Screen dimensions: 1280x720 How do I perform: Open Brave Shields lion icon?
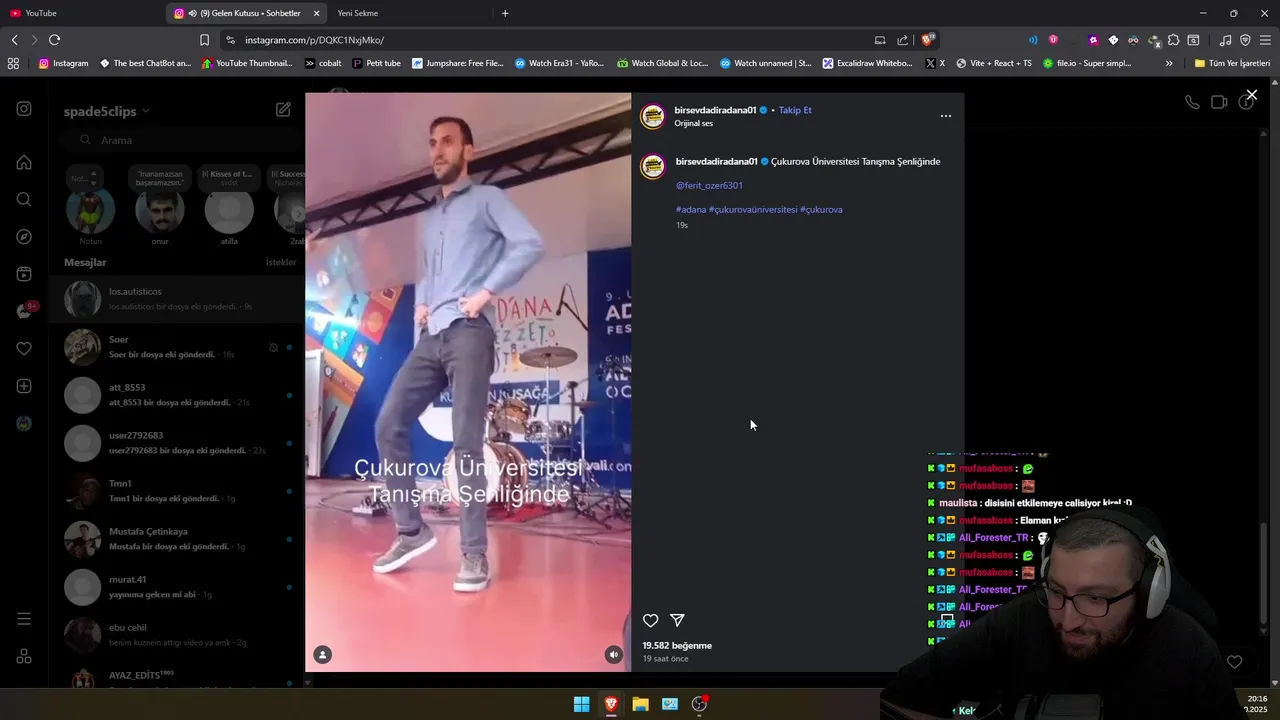tap(928, 40)
